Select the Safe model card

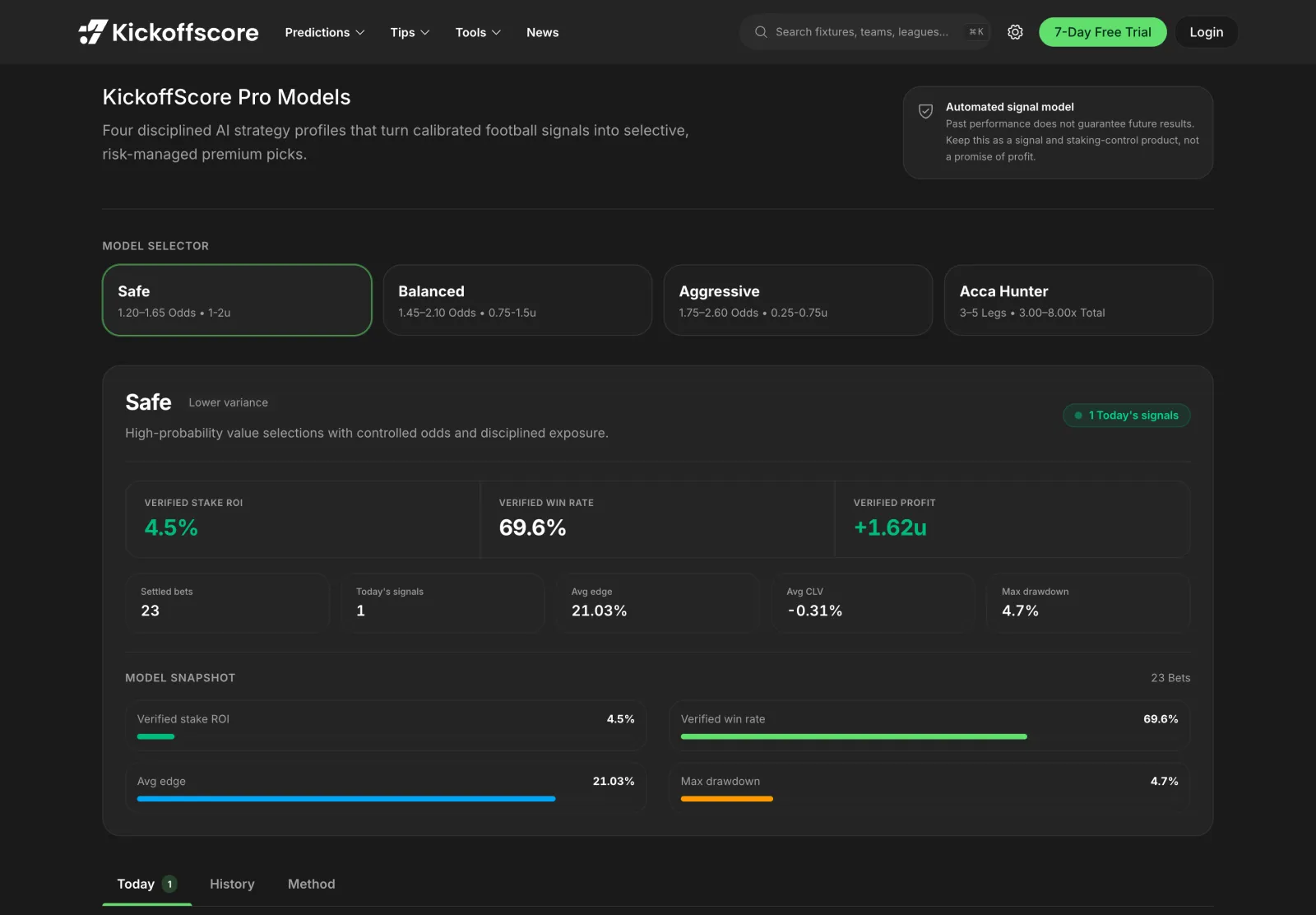(x=237, y=300)
